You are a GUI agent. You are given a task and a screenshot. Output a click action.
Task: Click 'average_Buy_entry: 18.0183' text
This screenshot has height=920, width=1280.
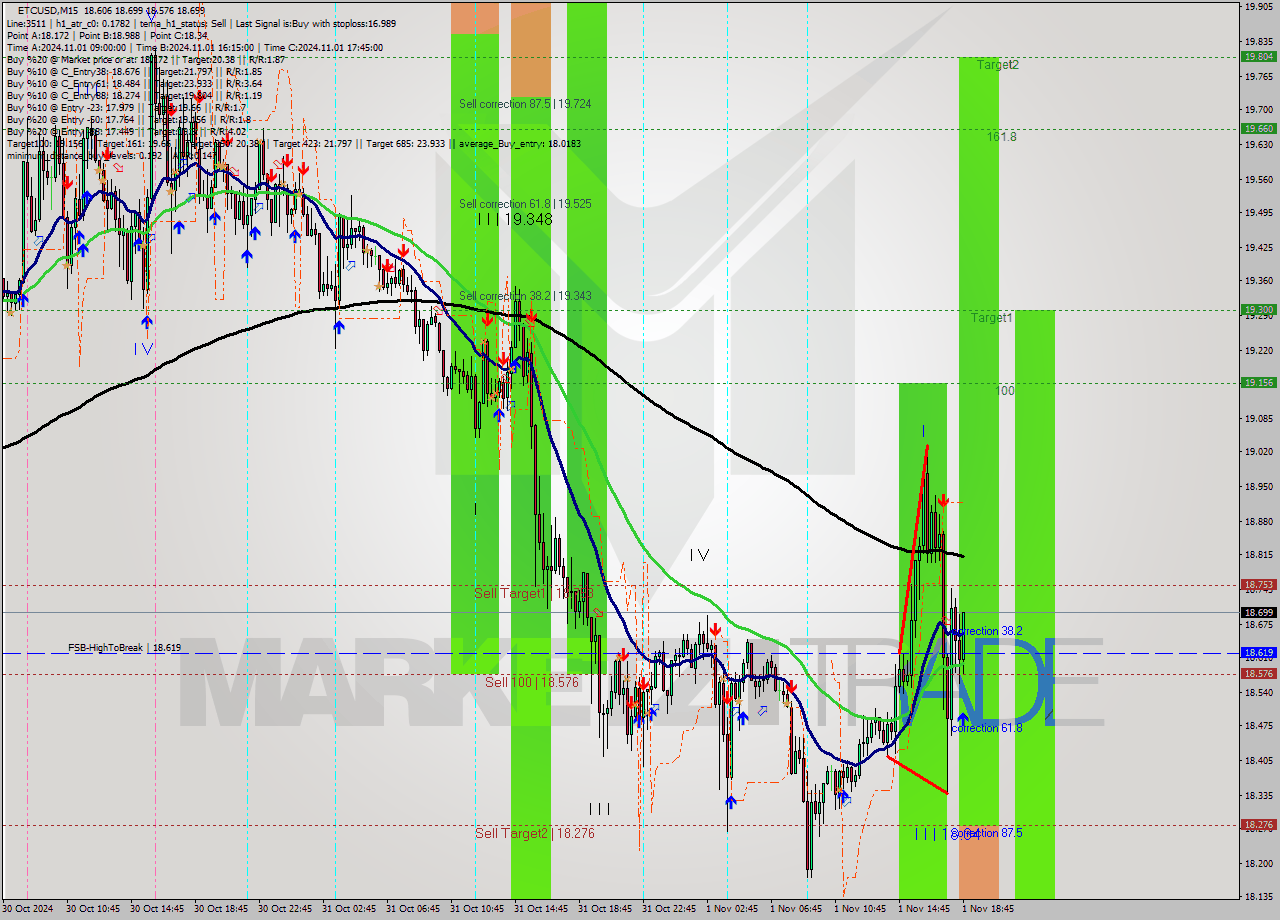point(520,143)
